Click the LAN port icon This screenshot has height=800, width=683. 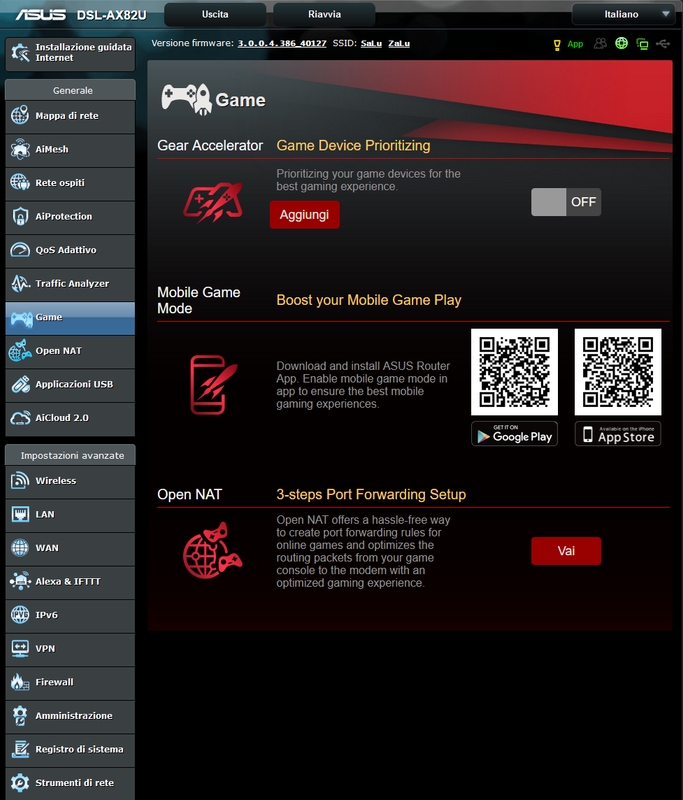[x=20, y=514]
